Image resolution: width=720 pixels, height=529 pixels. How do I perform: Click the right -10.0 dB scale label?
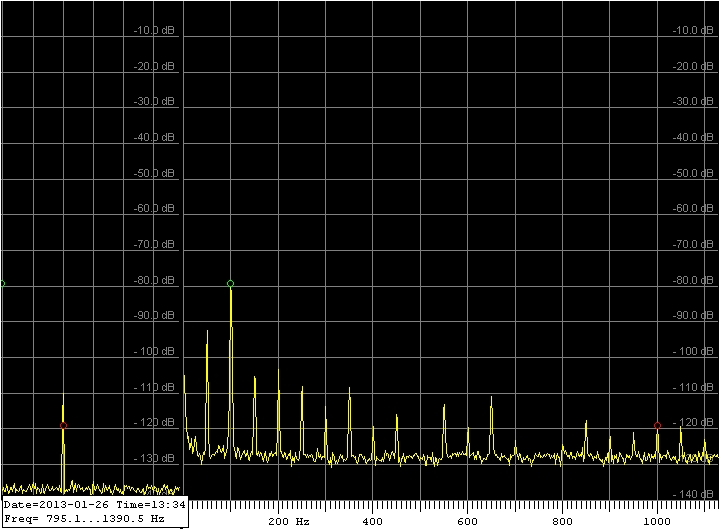tap(693, 30)
